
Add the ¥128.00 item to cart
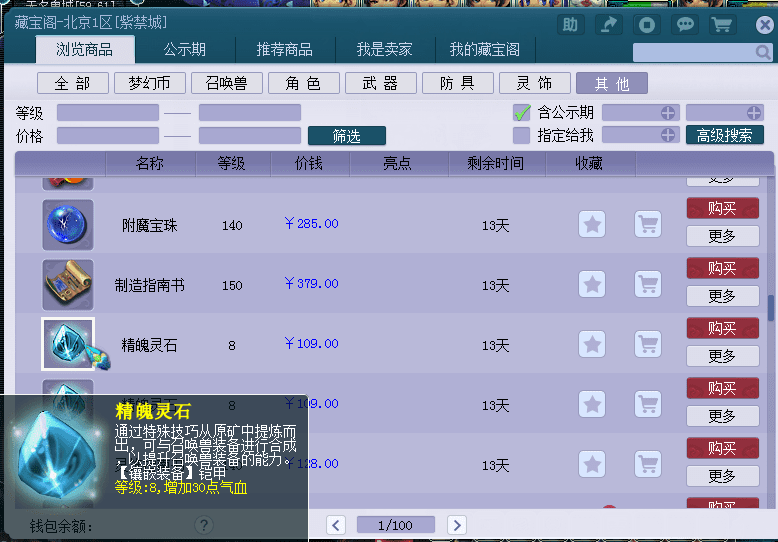[648, 465]
